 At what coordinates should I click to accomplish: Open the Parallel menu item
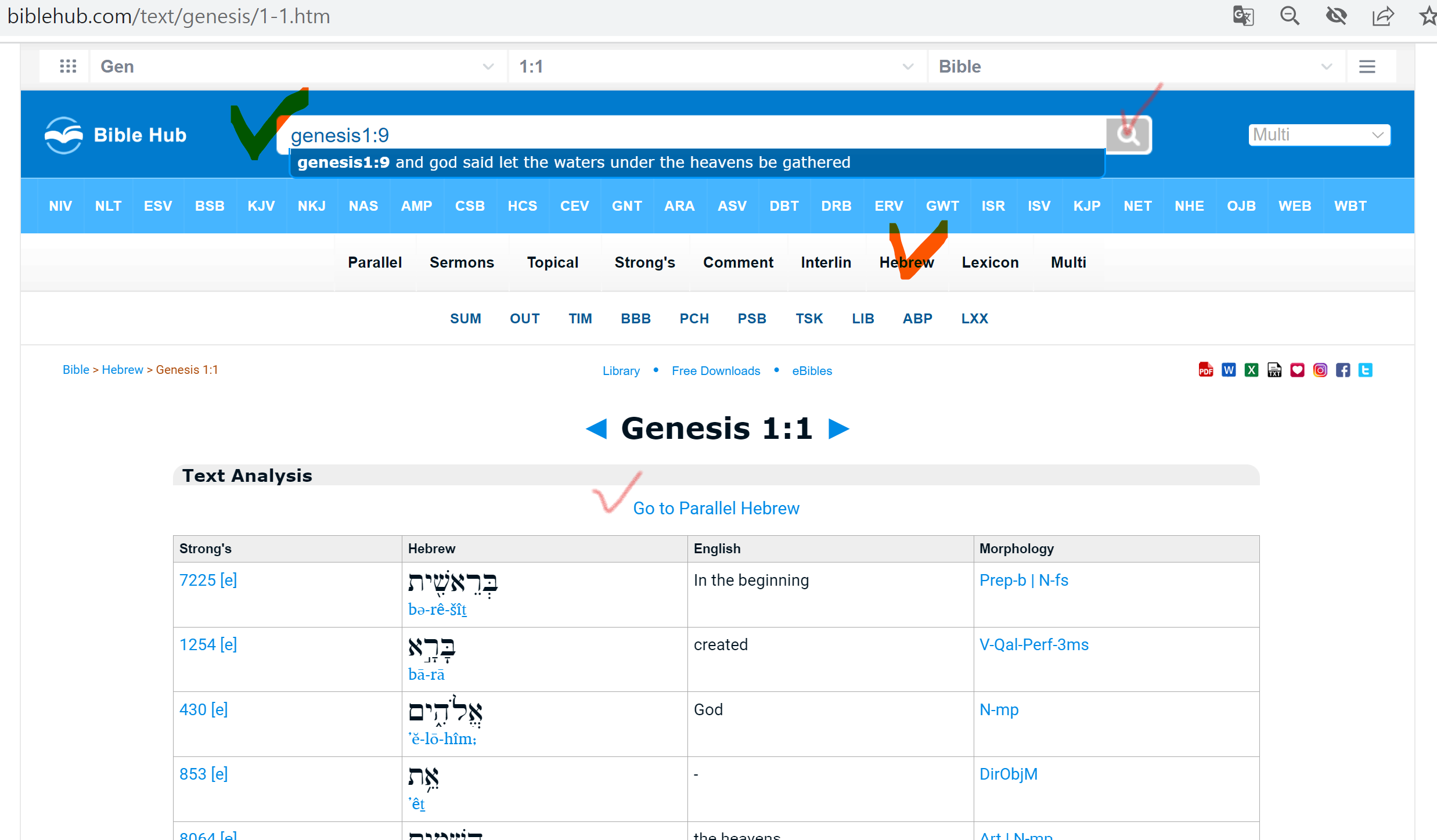coord(374,262)
